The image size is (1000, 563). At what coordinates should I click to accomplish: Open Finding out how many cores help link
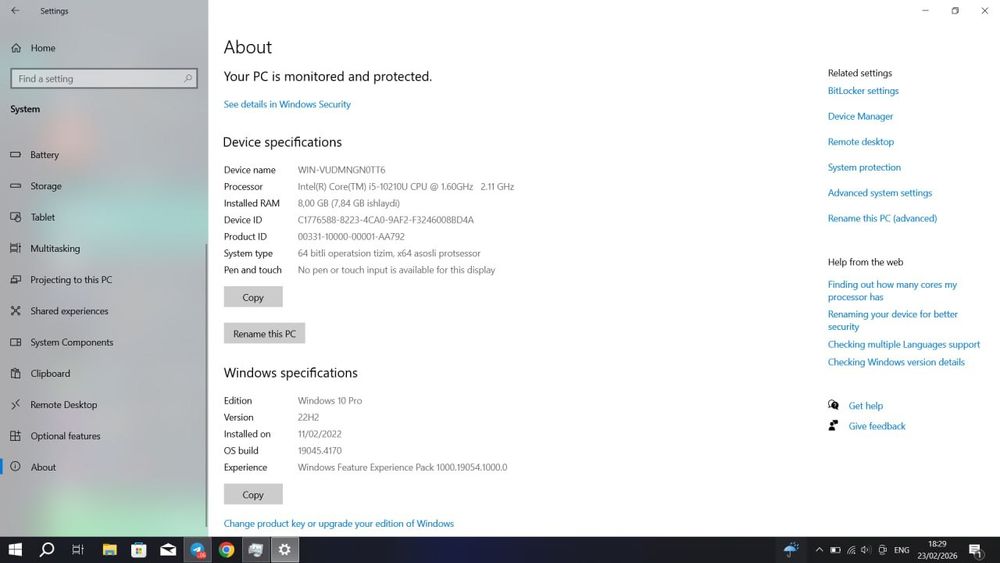coord(892,291)
